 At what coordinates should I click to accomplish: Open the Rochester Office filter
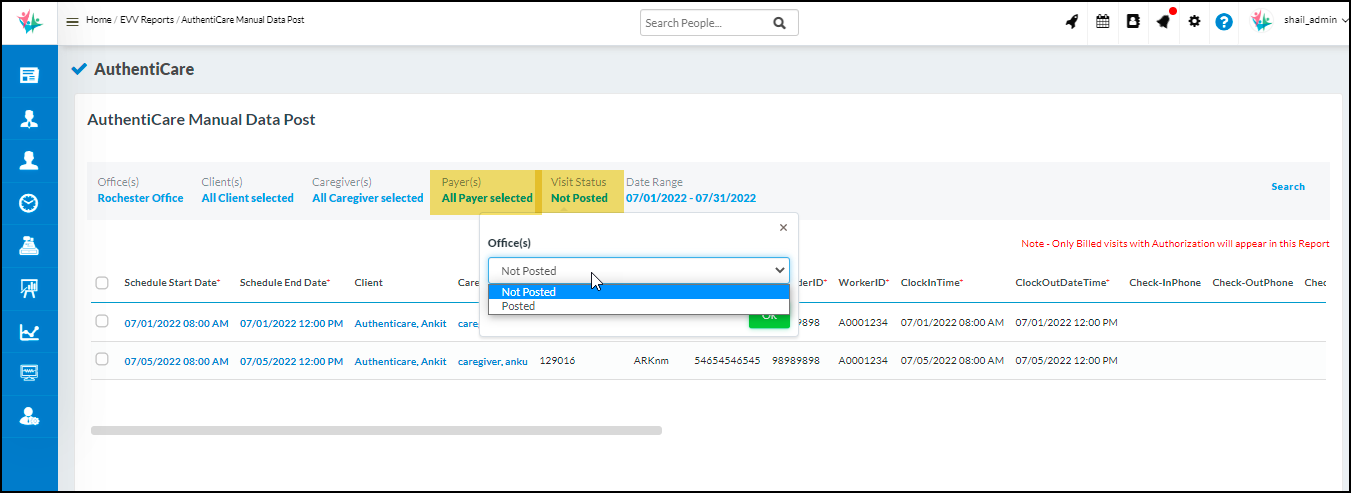click(x=140, y=198)
